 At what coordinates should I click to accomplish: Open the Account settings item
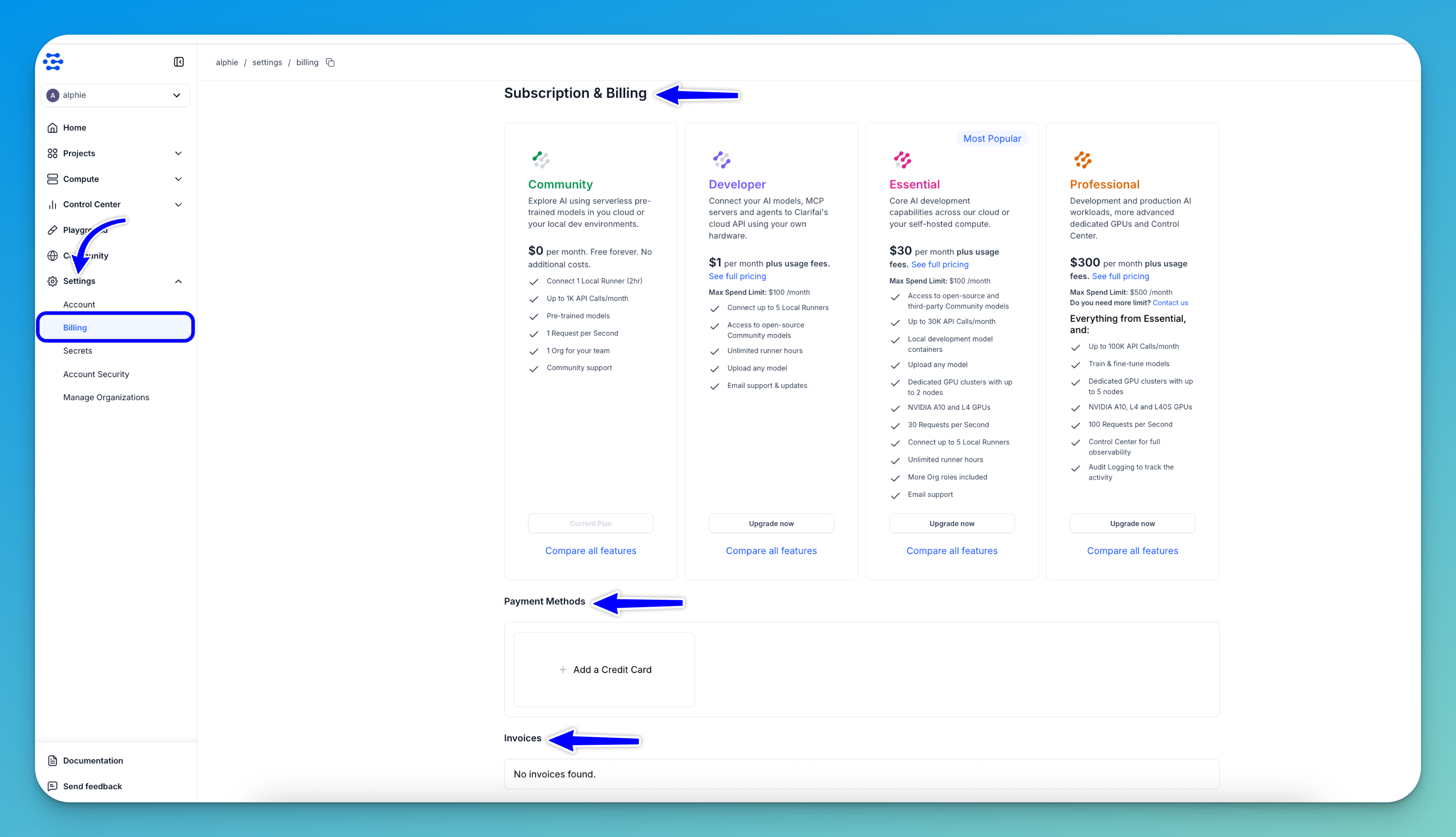(79, 305)
